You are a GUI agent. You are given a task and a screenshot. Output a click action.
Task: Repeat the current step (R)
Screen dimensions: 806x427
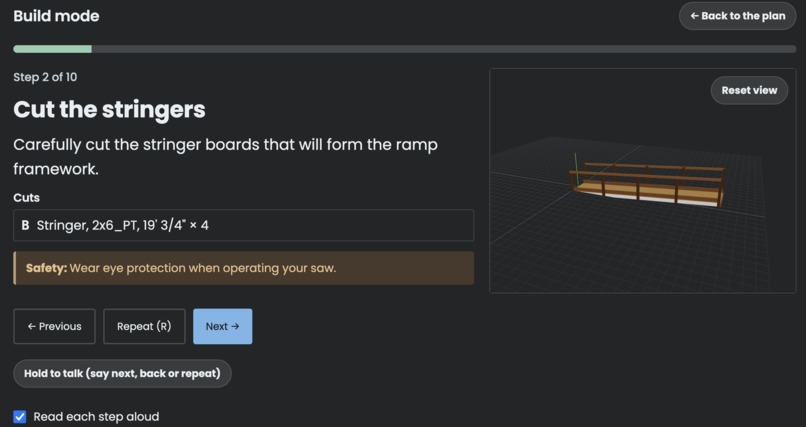144,326
